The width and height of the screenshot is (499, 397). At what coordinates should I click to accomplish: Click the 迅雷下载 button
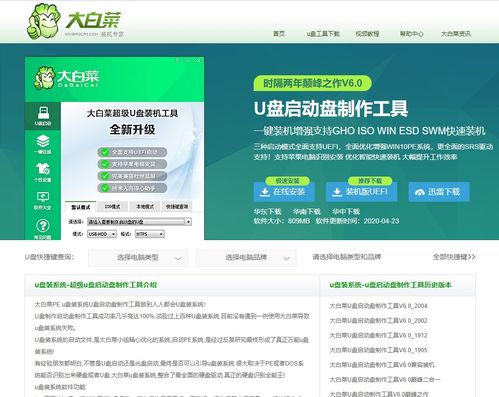[x=439, y=192]
